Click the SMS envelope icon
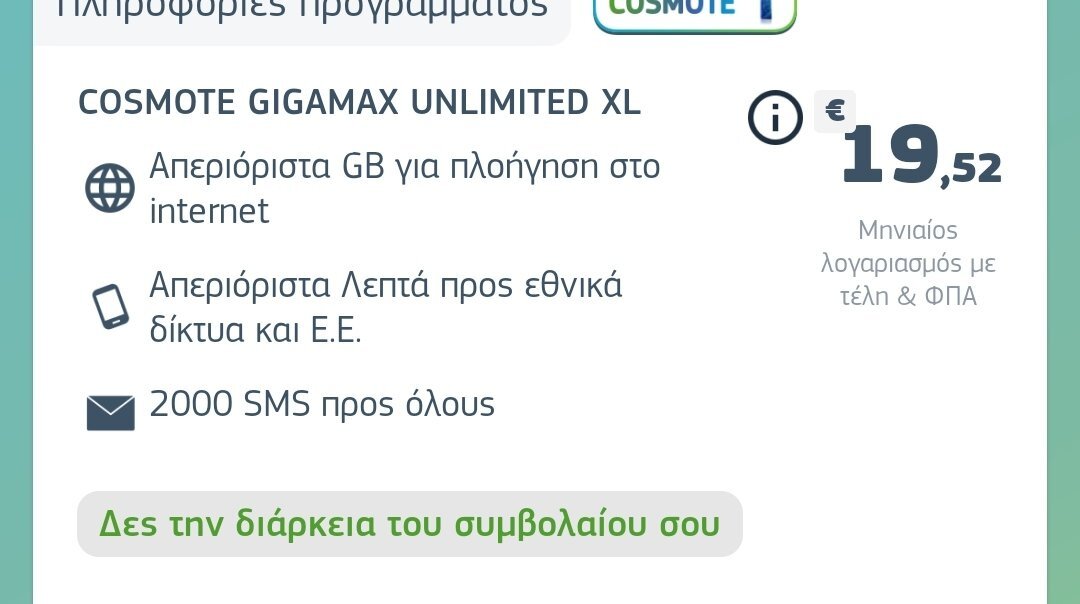The height and width of the screenshot is (604, 1080). [x=110, y=413]
